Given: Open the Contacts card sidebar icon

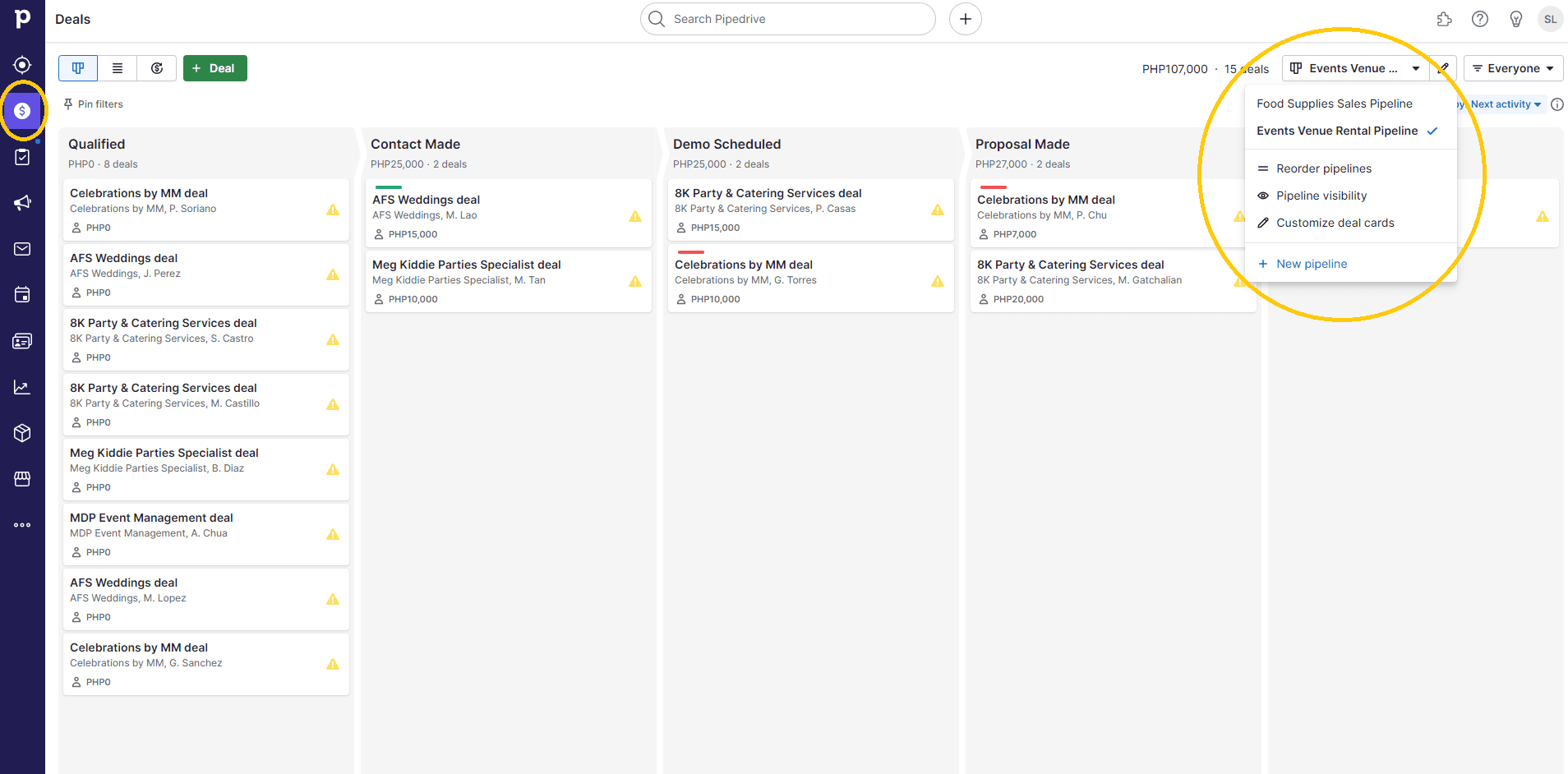Looking at the screenshot, I should pos(22,341).
